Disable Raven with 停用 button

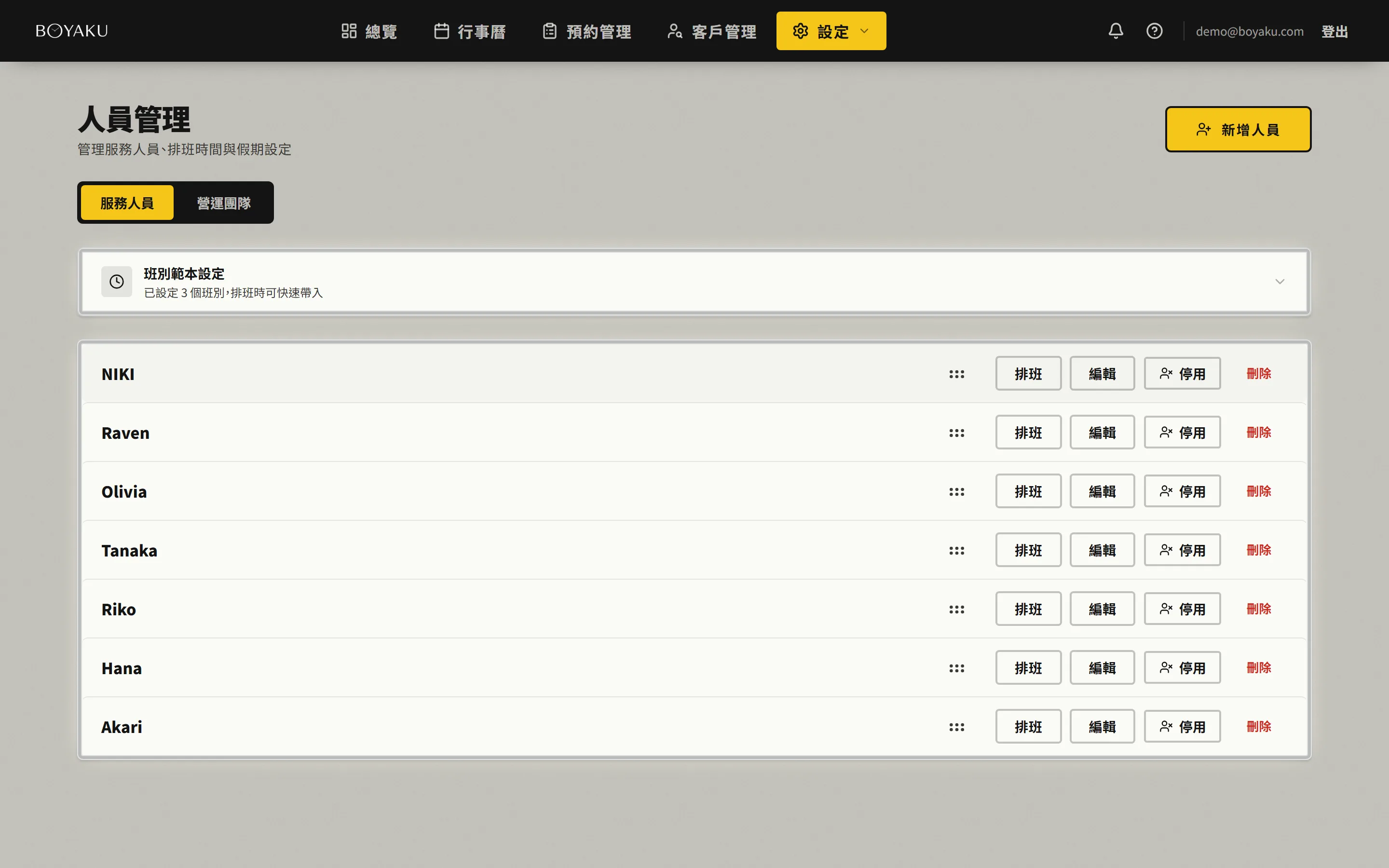(1182, 432)
